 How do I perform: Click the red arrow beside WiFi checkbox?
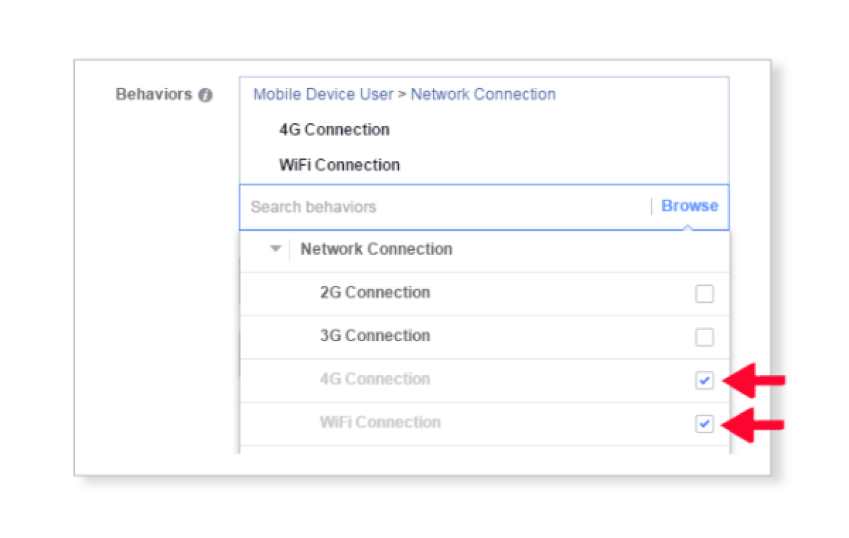(x=754, y=424)
